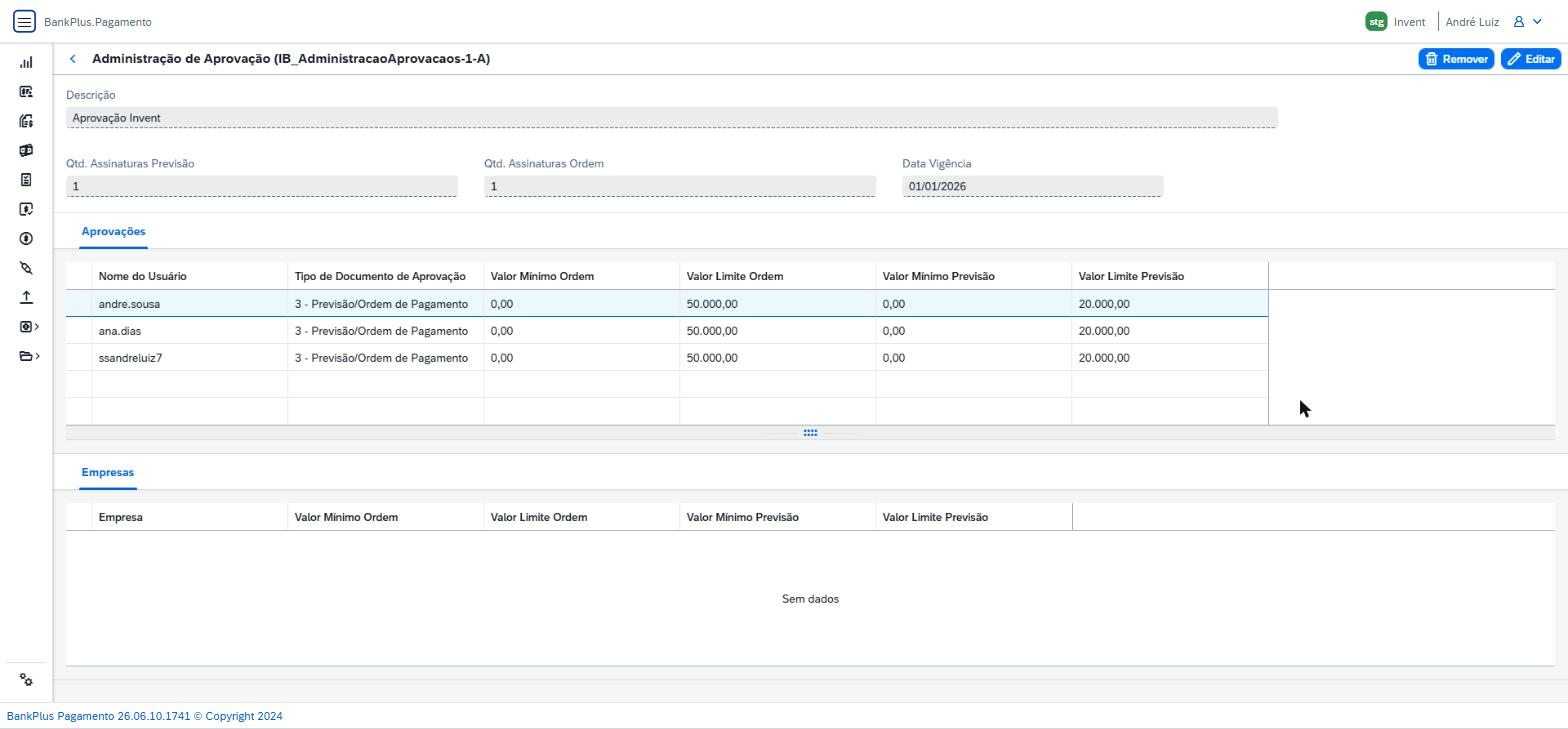Grab the table splitter handle below Aprovações
This screenshot has width=1568, height=729.
pyautogui.click(x=810, y=433)
